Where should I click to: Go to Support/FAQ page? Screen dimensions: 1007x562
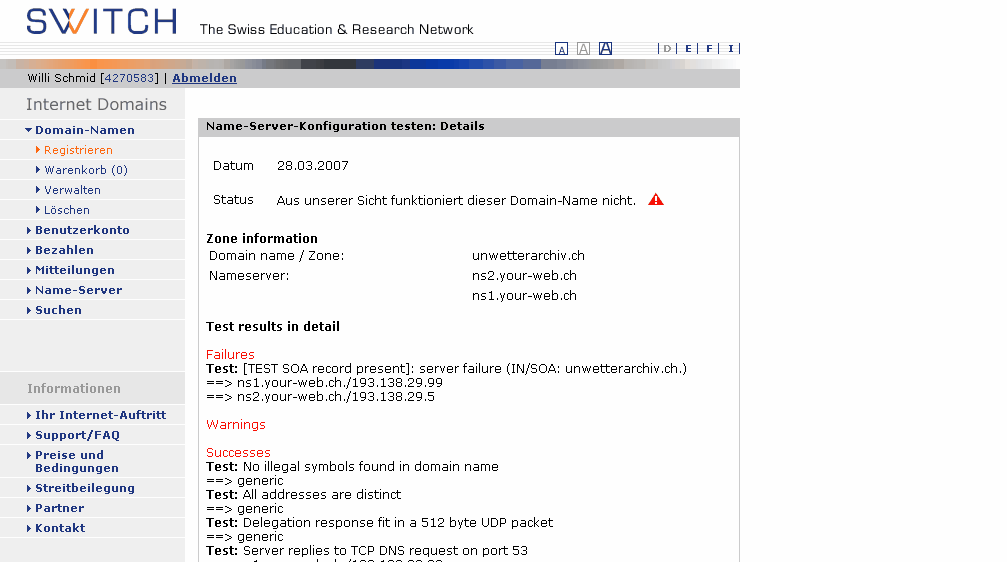77,435
